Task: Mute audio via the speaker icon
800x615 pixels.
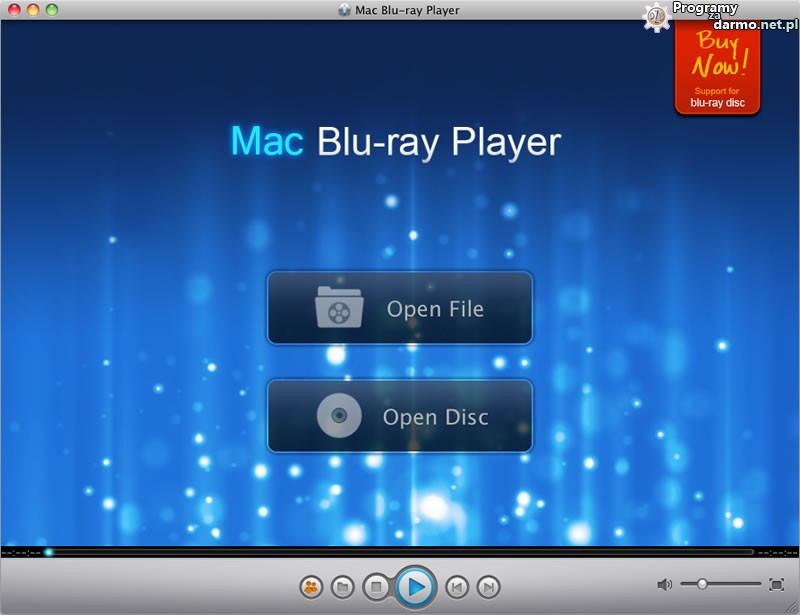Action: tap(664, 584)
